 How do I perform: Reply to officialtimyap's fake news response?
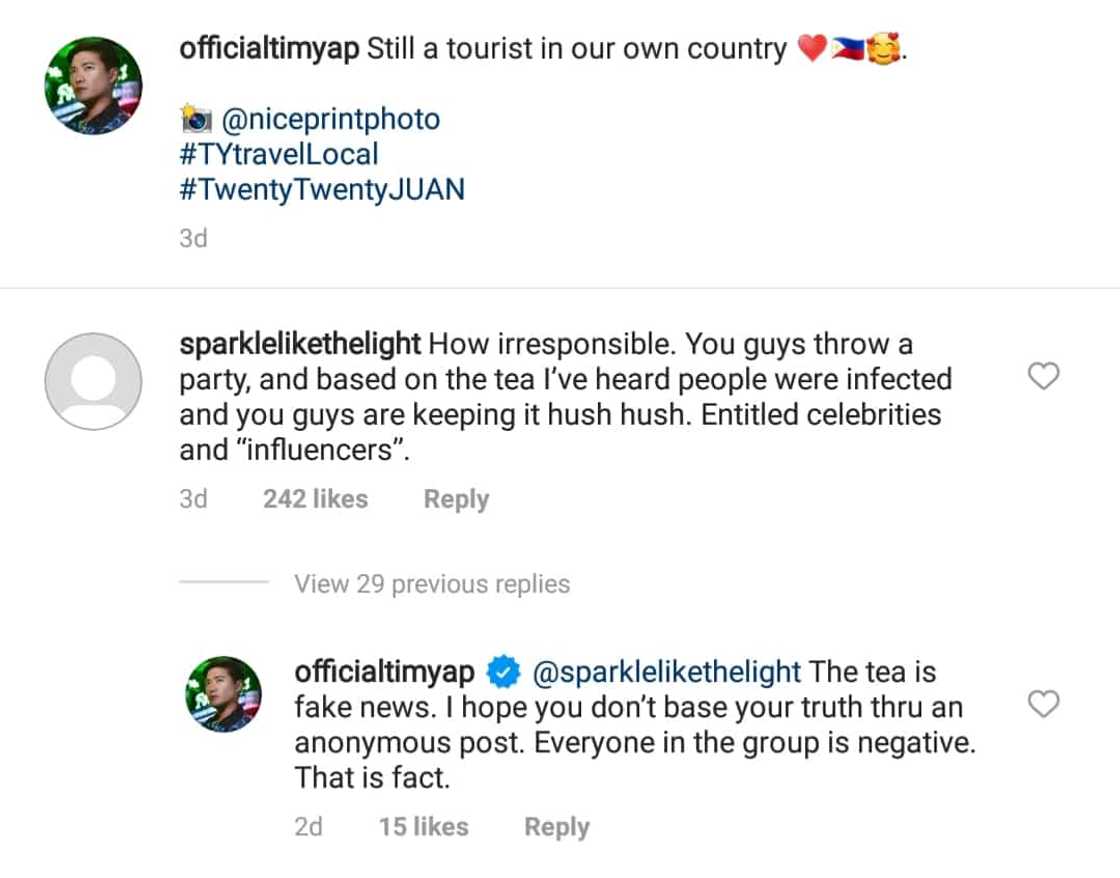pos(557,827)
